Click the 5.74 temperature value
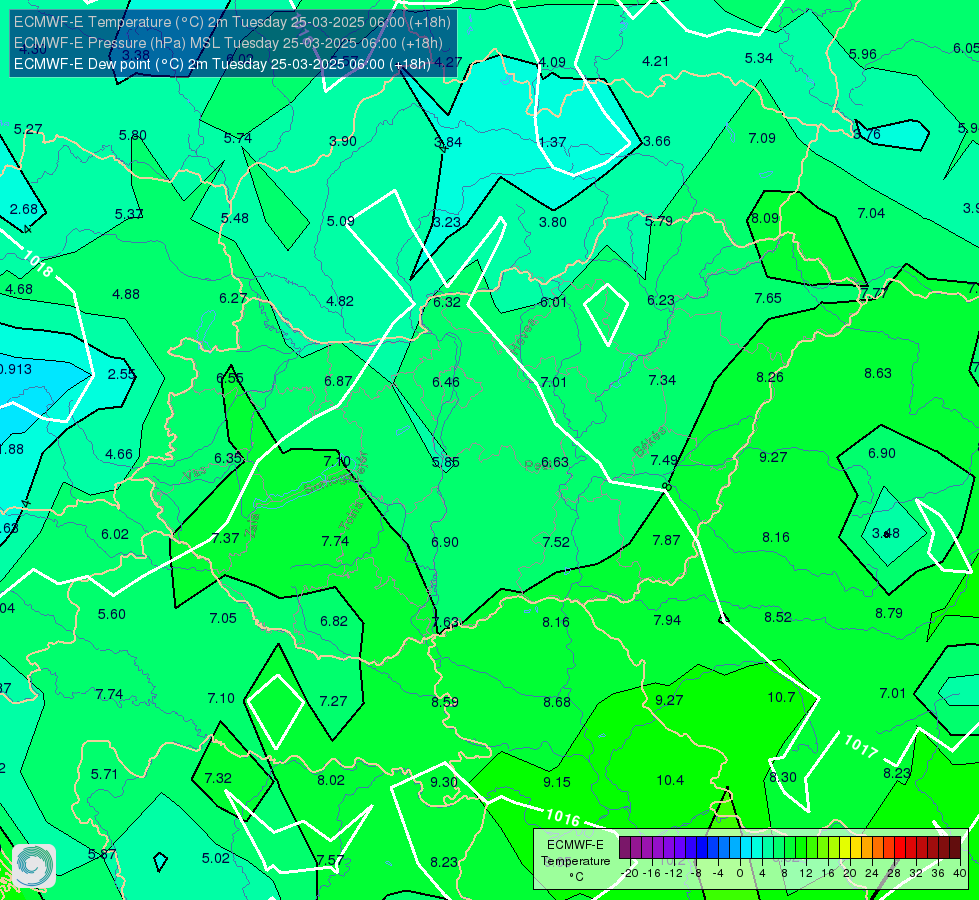 point(237,139)
